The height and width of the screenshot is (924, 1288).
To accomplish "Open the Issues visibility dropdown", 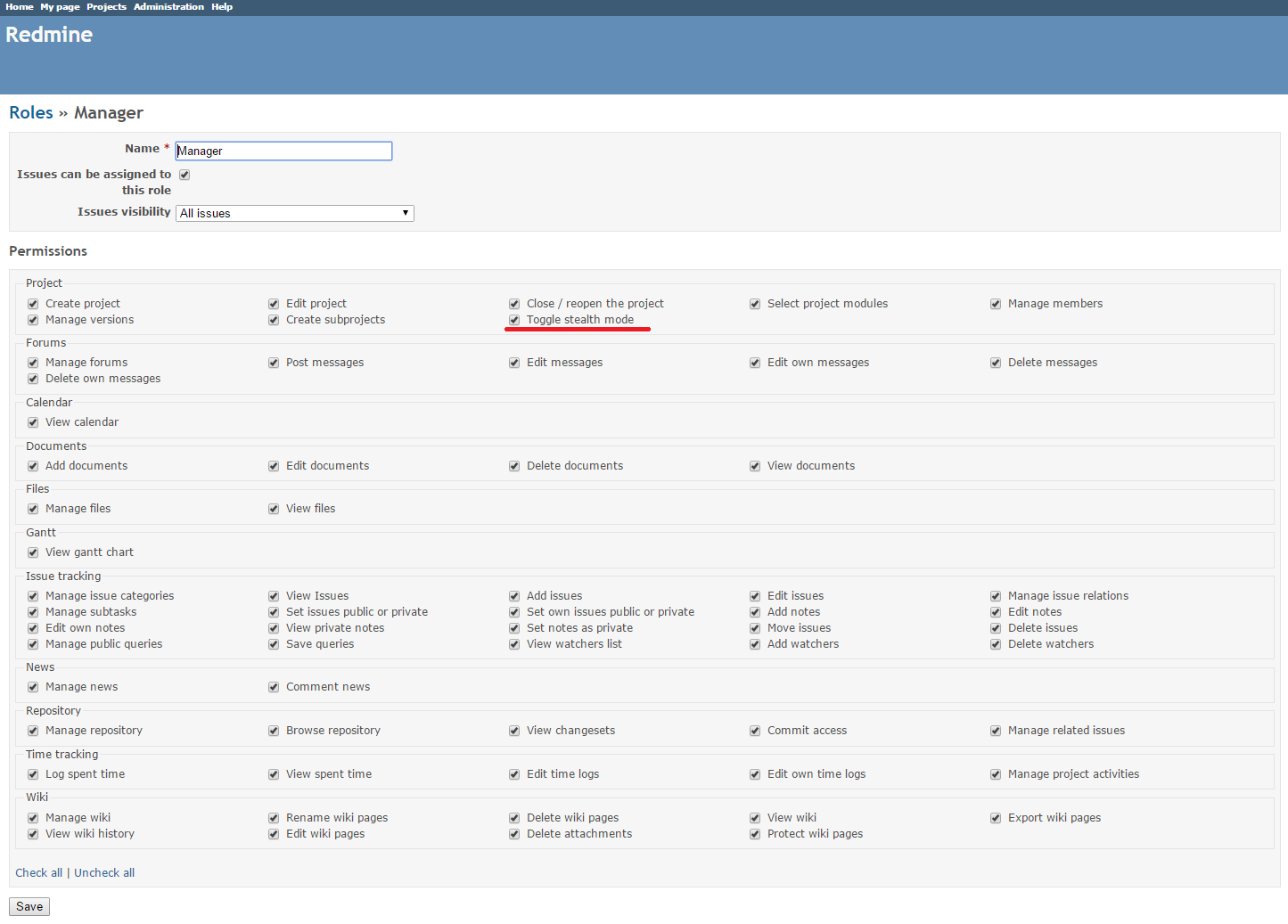I will [x=295, y=213].
